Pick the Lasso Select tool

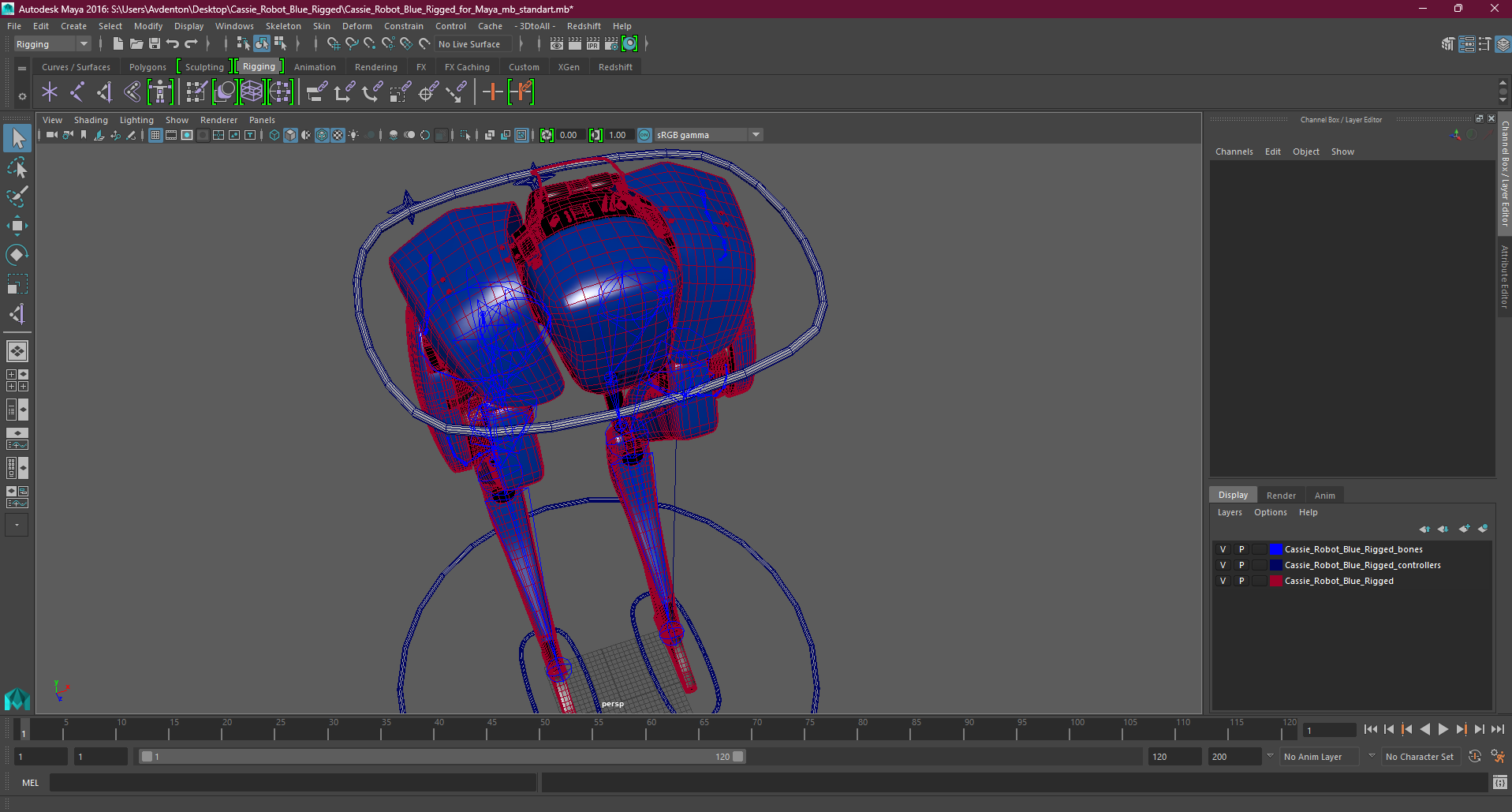click(17, 167)
